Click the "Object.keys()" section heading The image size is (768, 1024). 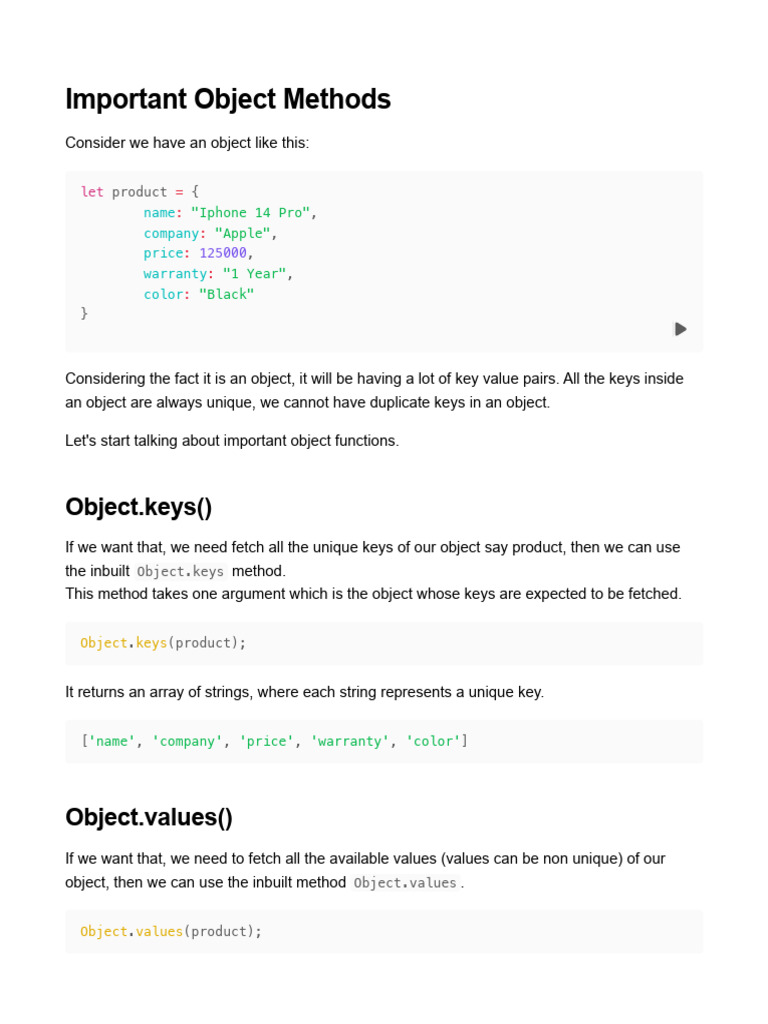click(139, 507)
